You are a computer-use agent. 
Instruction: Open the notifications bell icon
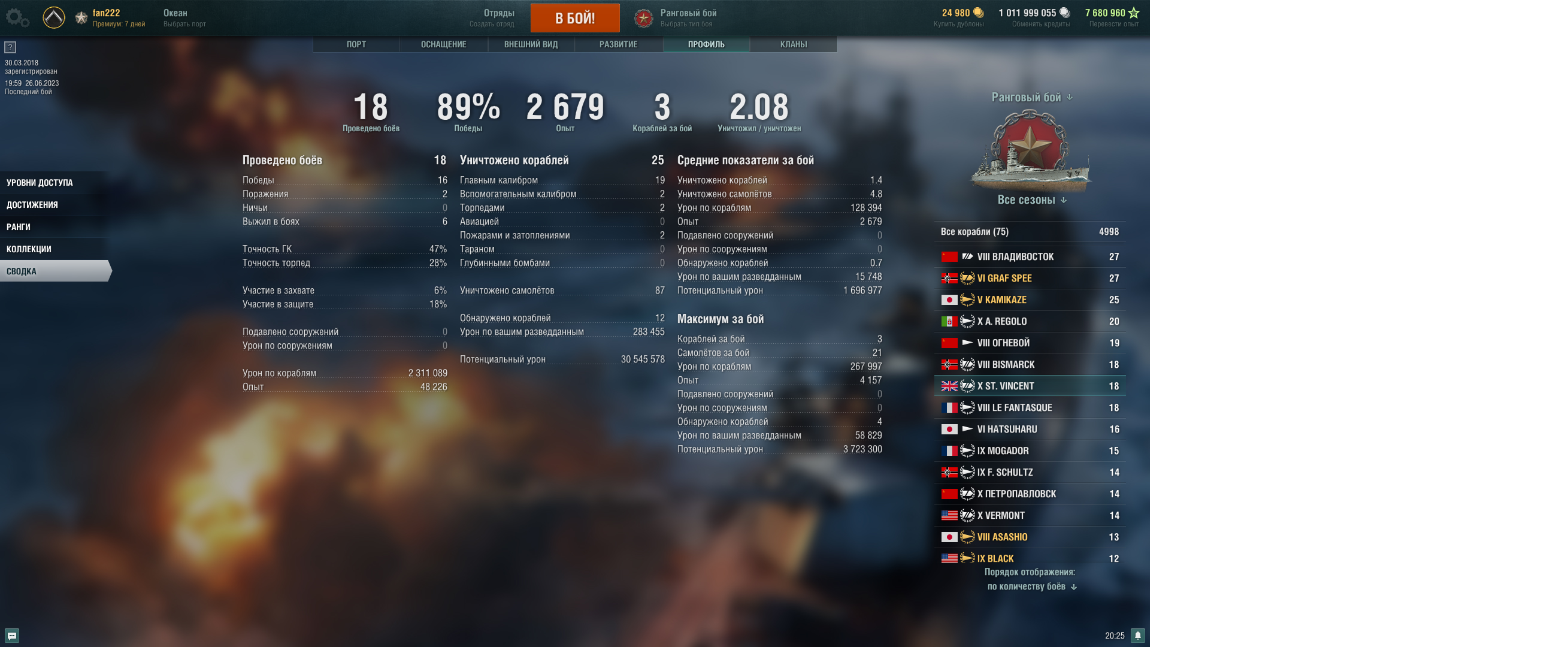[1137, 636]
